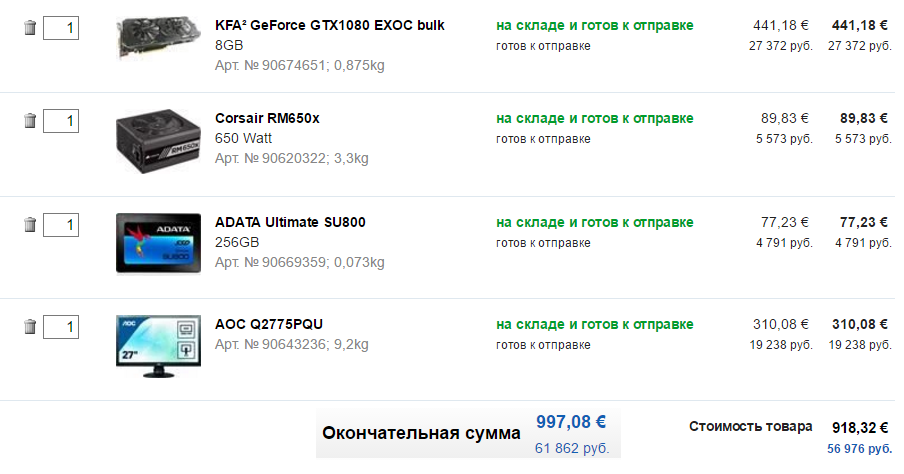Screen dimensions: 904x474
Task: Open the Corsair RM650x product page
Action: [267, 119]
